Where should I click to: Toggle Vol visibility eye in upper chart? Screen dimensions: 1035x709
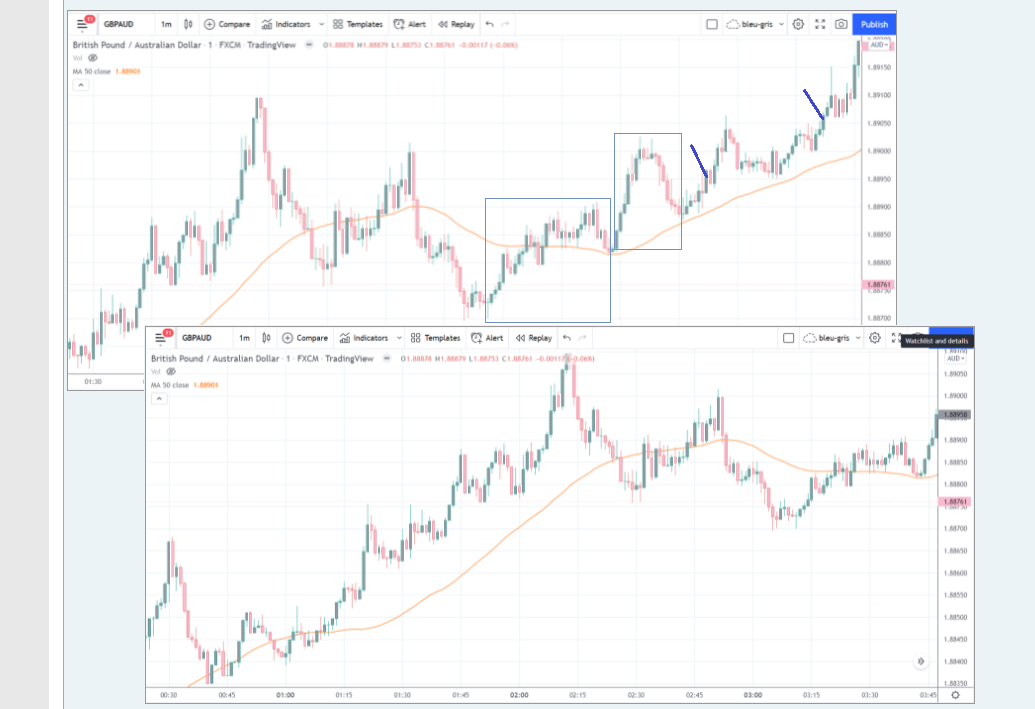[x=93, y=58]
